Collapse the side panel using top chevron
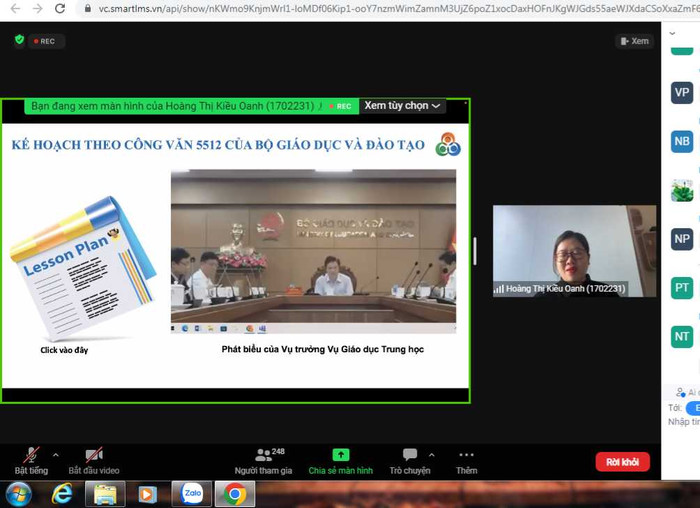Image resolution: width=700 pixels, height=508 pixels. point(673,33)
